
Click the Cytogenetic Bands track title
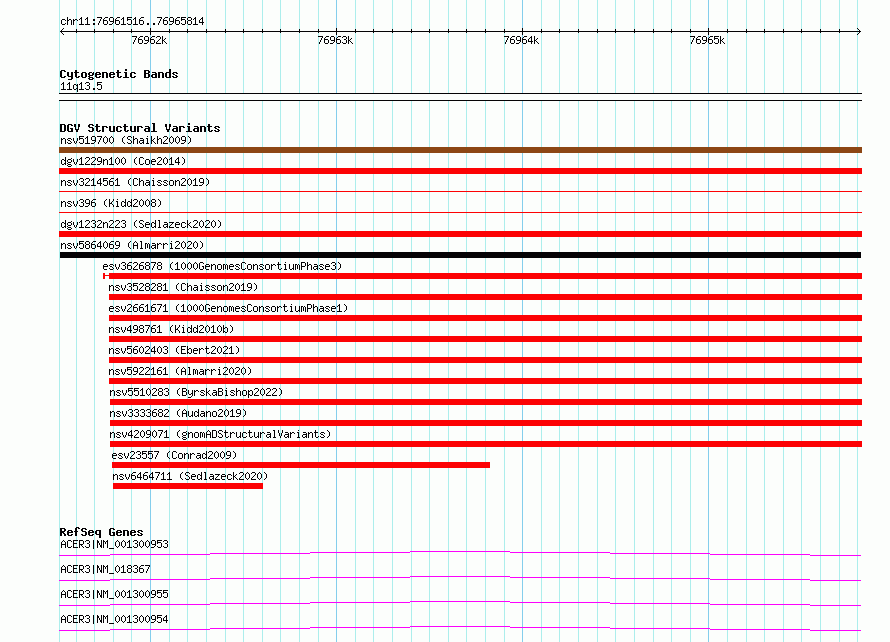(119, 74)
